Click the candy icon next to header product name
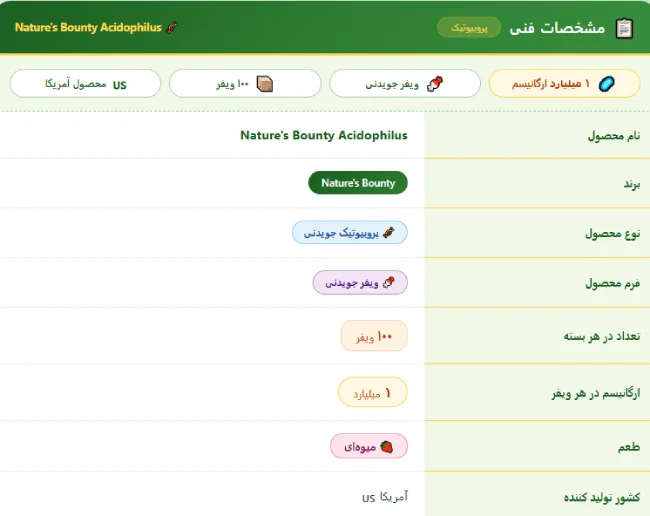Viewport: 650px width, 516px height. point(172,27)
